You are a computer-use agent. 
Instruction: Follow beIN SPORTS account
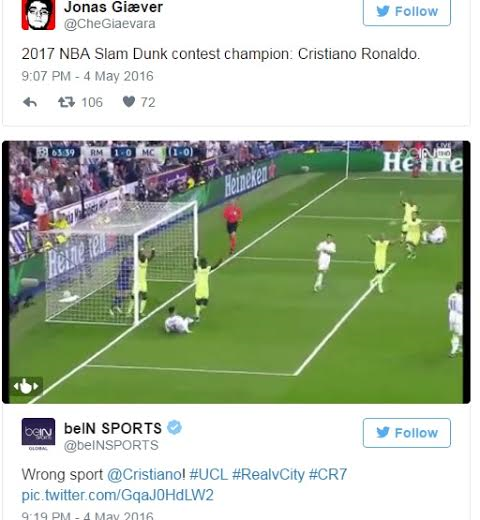pos(407,433)
